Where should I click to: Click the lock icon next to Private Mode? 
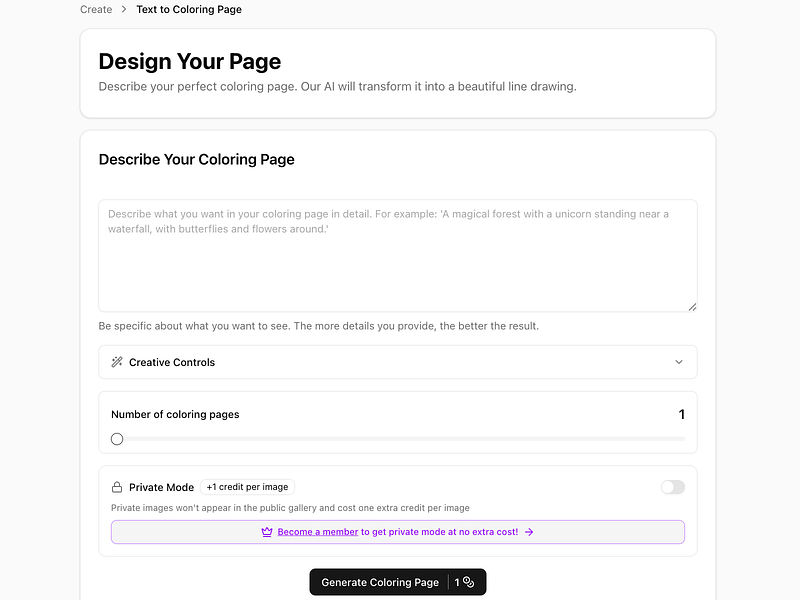pyautogui.click(x=117, y=487)
